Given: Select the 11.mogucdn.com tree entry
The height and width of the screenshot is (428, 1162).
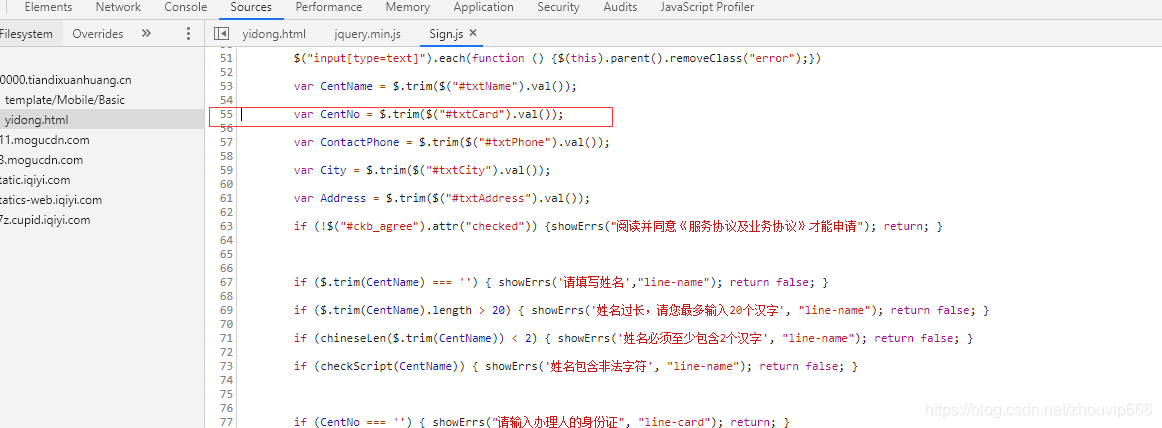Looking at the screenshot, I should pos(44,140).
